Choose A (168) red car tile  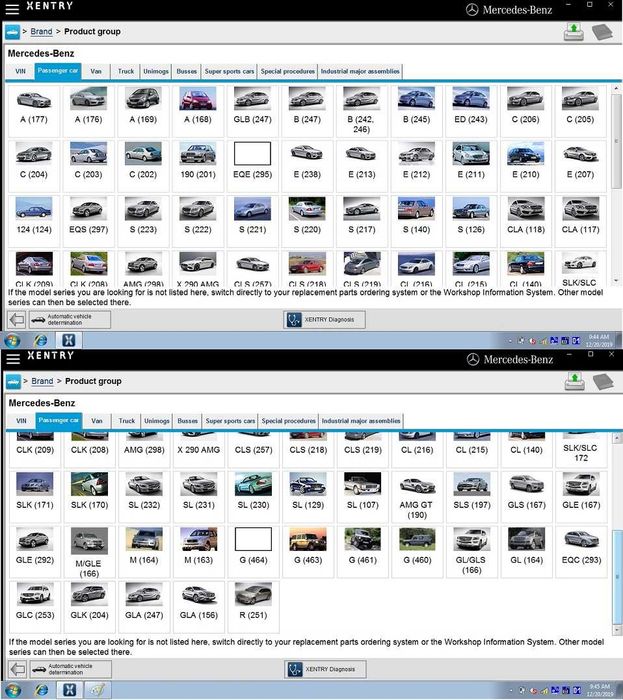[198, 111]
